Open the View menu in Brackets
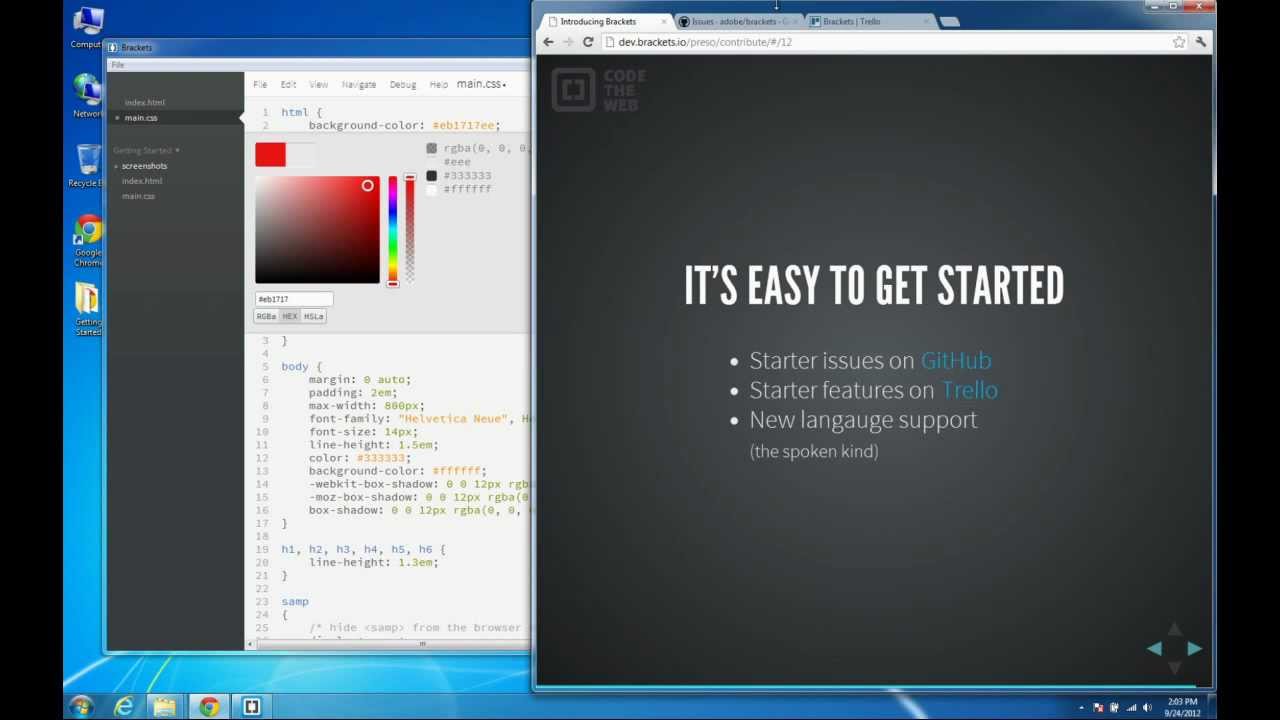1280x720 pixels. point(318,85)
